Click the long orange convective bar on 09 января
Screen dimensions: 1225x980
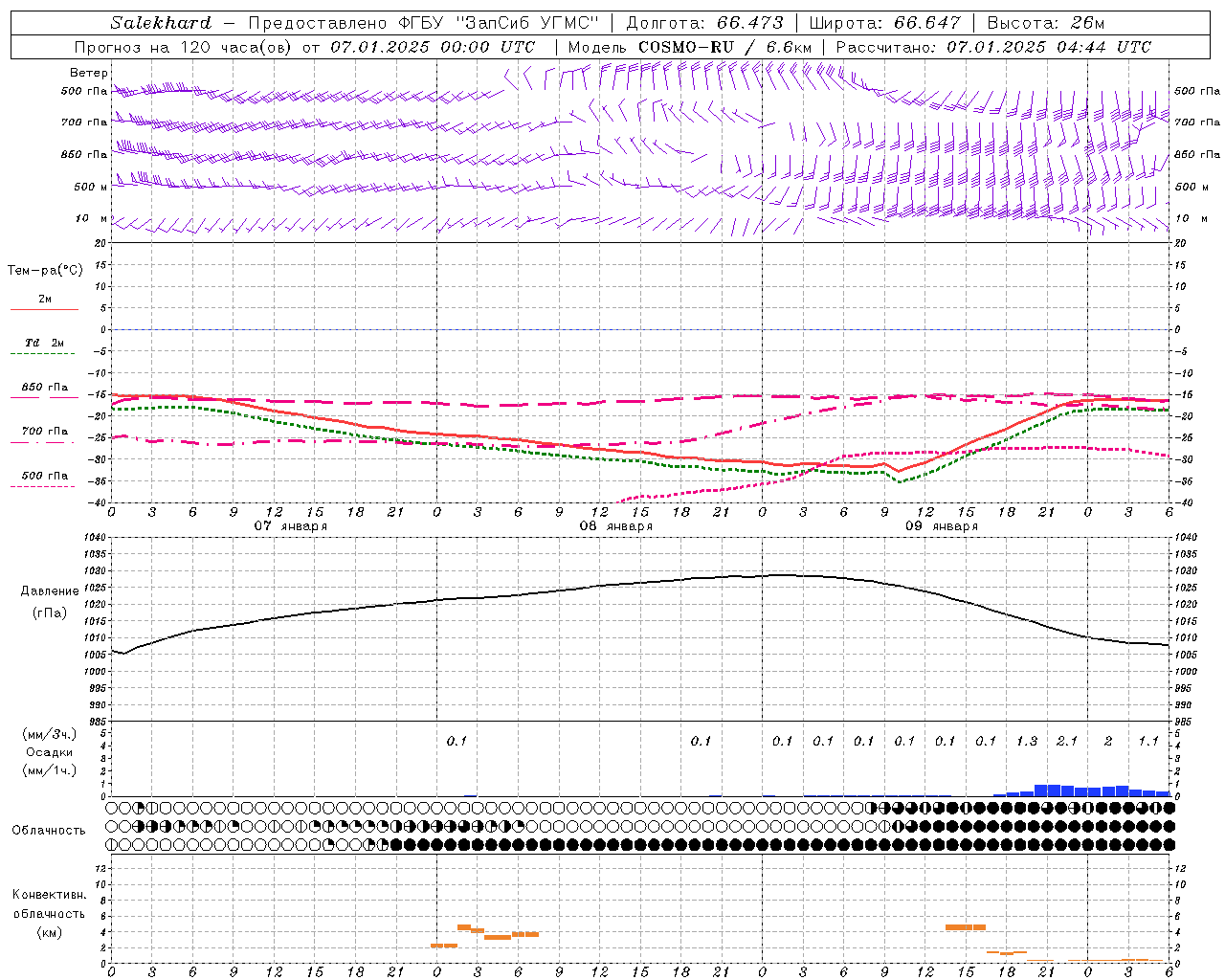[x=966, y=926]
